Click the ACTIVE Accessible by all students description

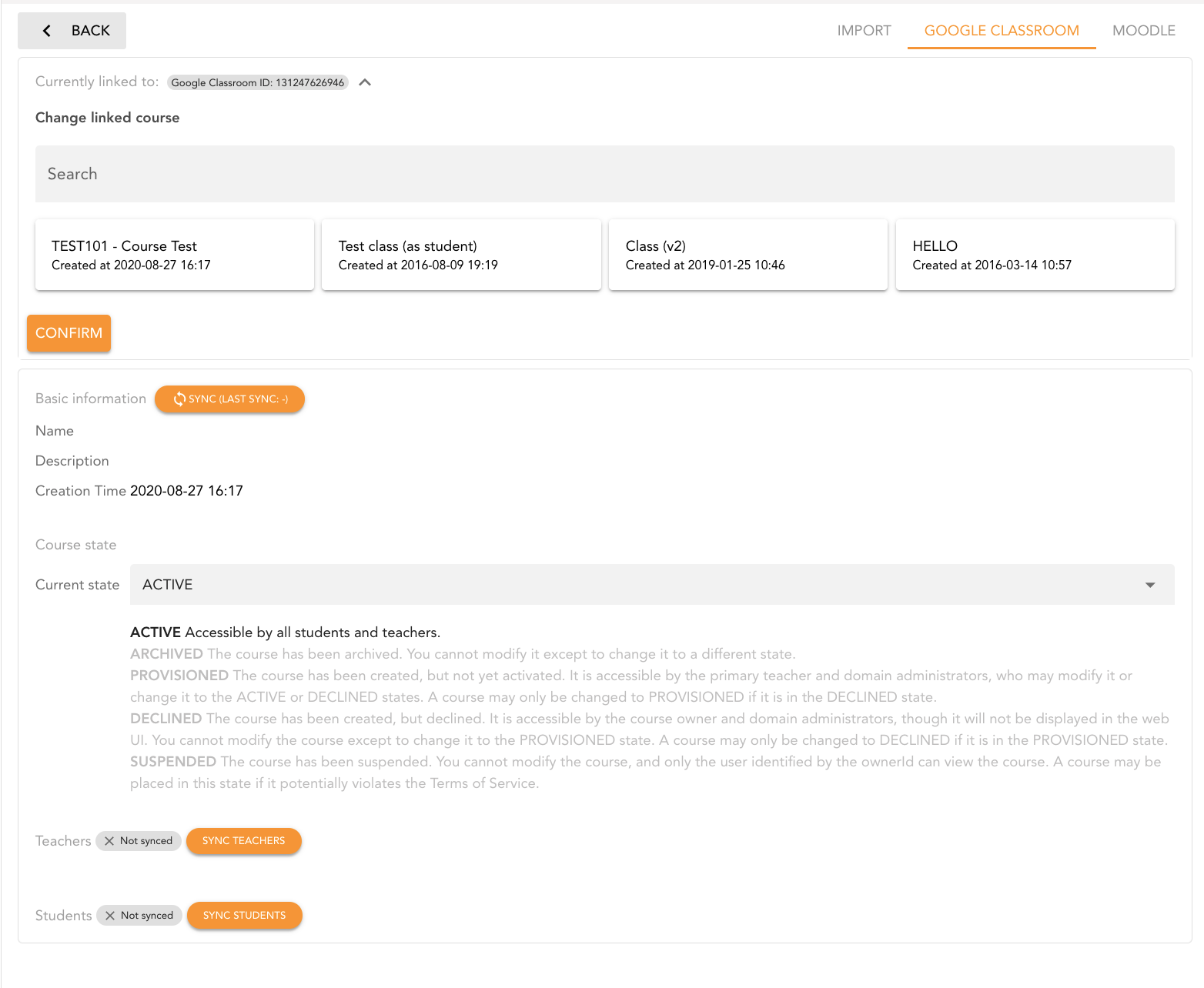tap(285, 633)
